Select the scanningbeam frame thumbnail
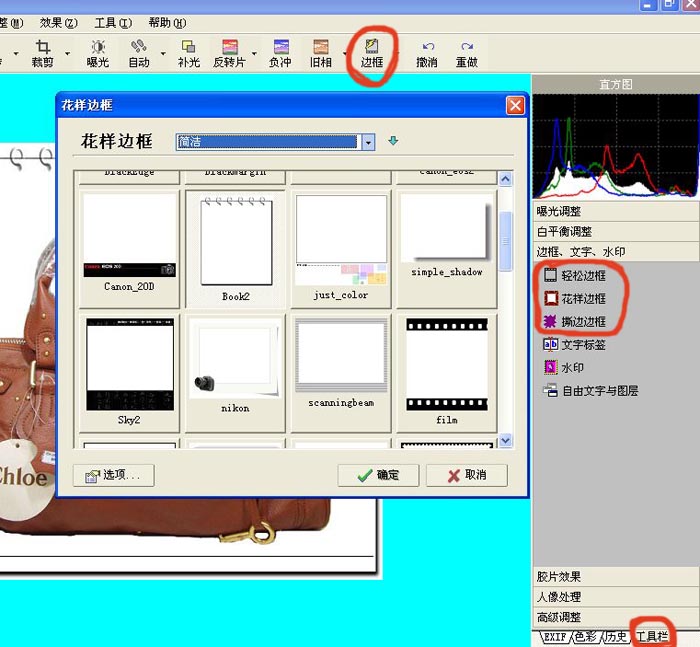 coord(341,373)
